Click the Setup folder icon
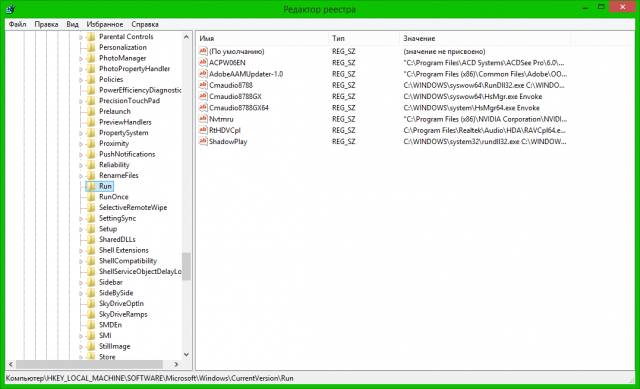Viewport: 640px width, 389px height. pyautogui.click(x=91, y=229)
